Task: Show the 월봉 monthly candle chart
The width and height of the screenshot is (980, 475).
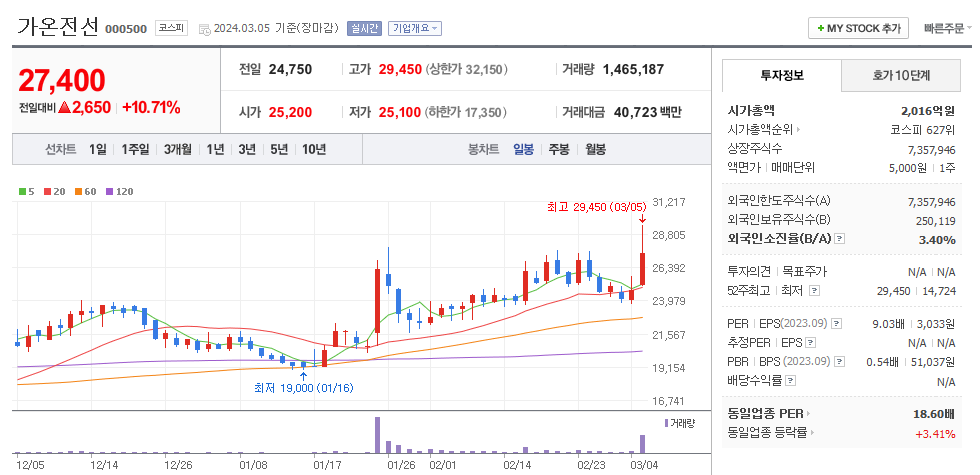Action: [595, 149]
